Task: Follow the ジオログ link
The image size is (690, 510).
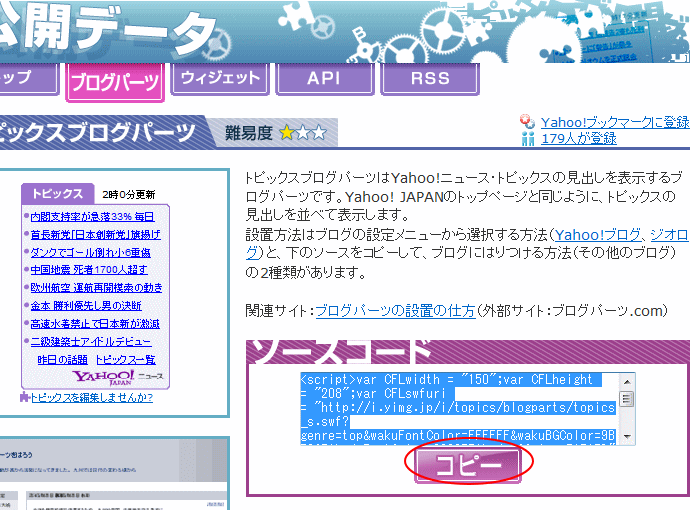Action: (x=669, y=235)
